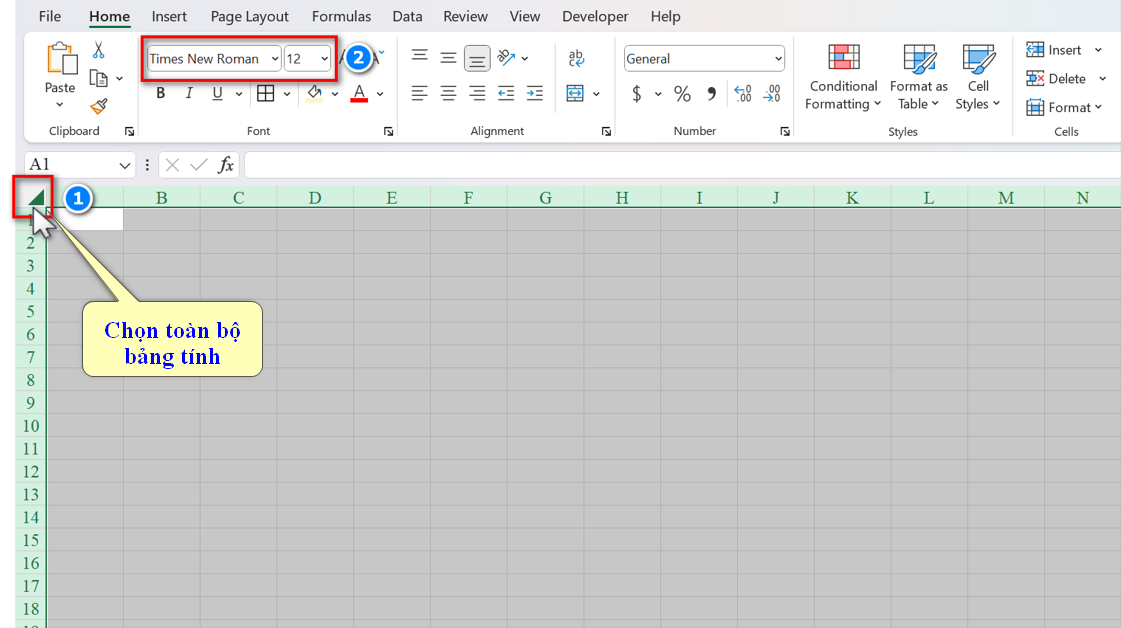Image resolution: width=1121 pixels, height=628 pixels.
Task: Toggle Bold formatting
Action: (160, 94)
